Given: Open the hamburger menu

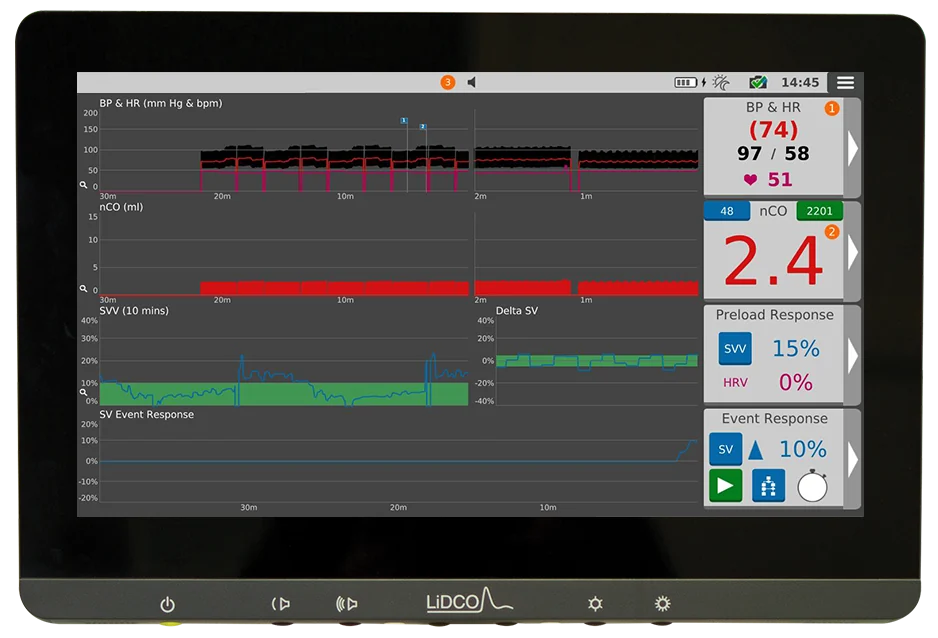Looking at the screenshot, I should (845, 83).
